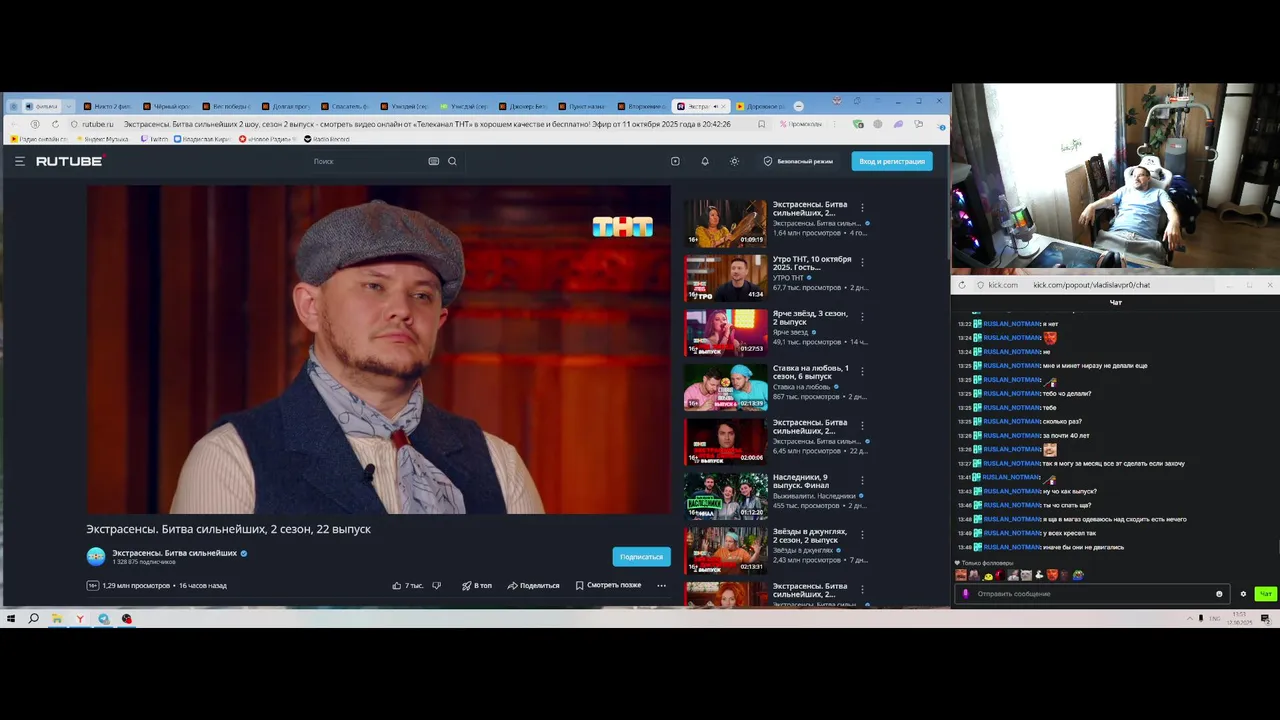Click Поделиться share button
1280x720 pixels.
pos(533,585)
